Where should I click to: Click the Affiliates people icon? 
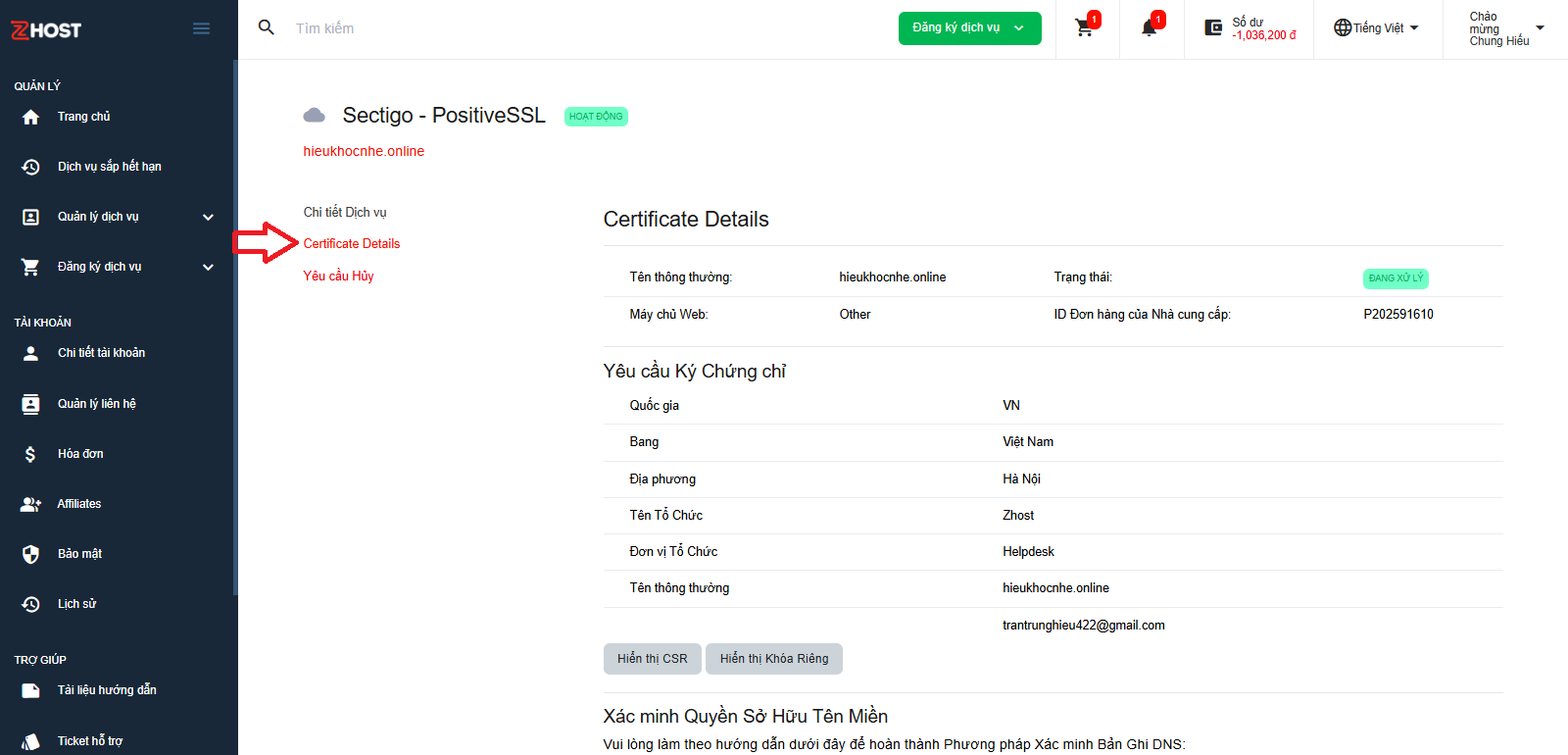point(30,504)
